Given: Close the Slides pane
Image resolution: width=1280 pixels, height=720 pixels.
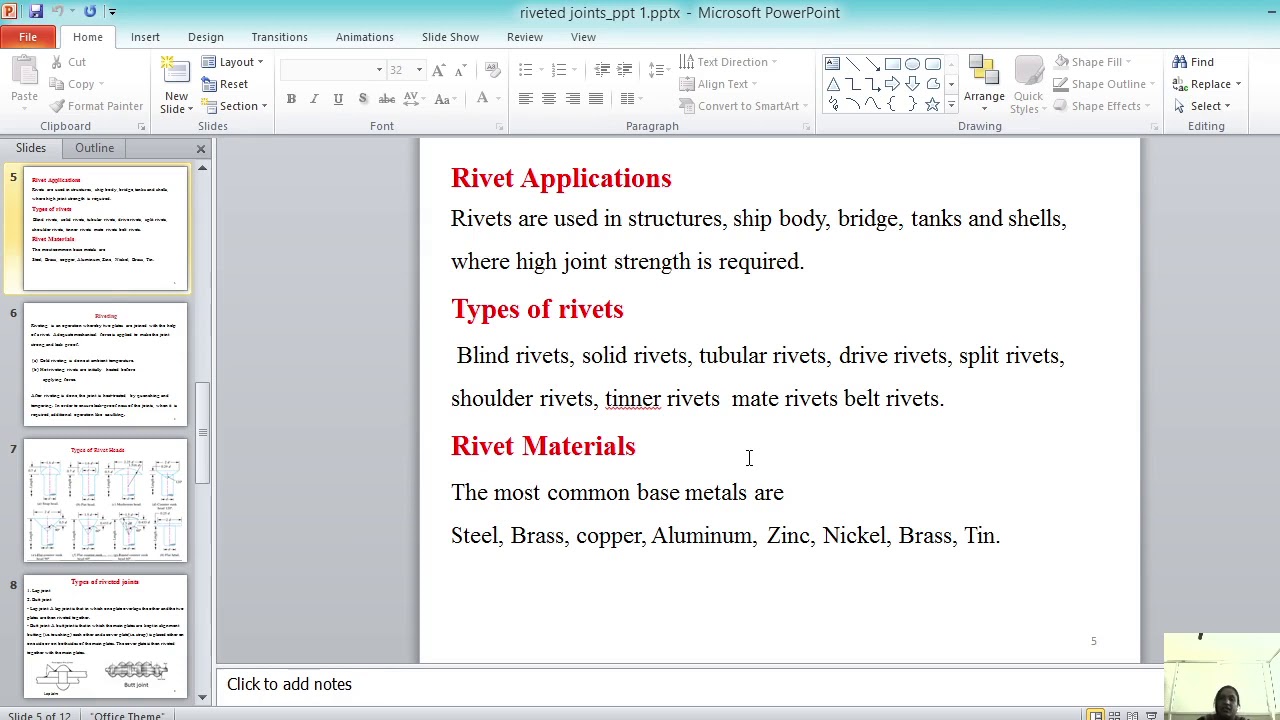Looking at the screenshot, I should point(201,149).
